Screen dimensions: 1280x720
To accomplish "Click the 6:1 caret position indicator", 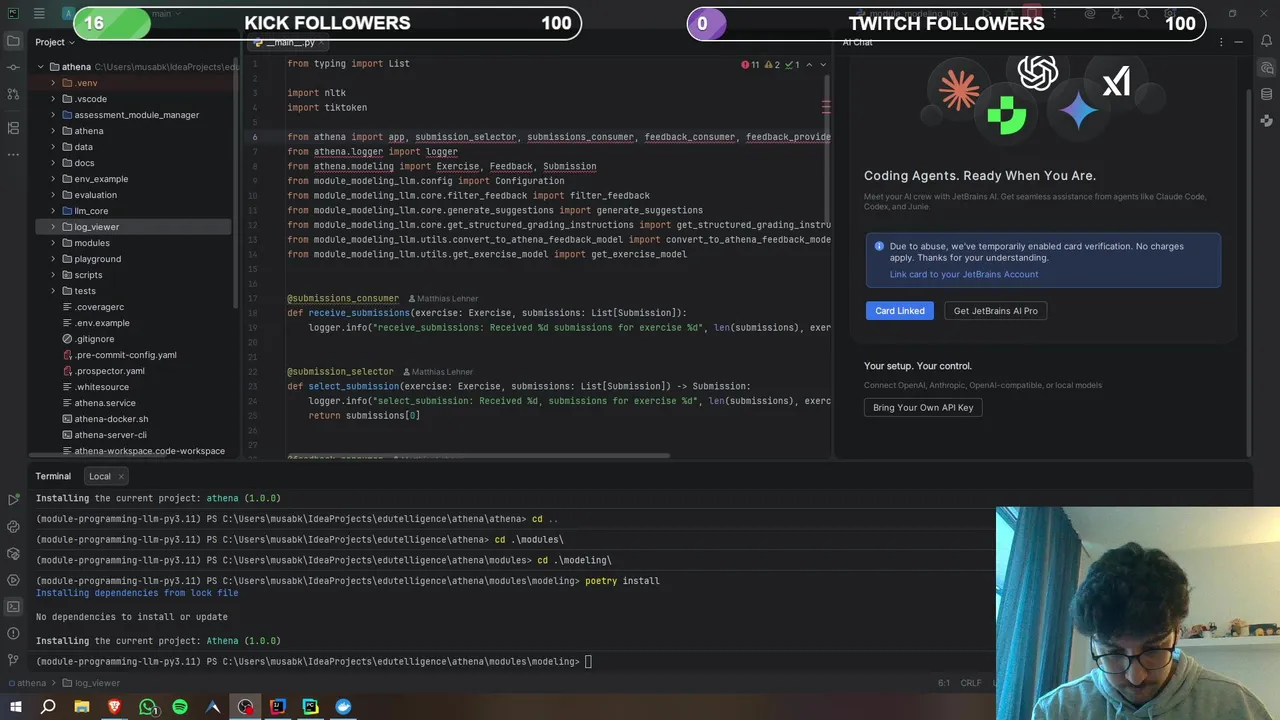I will (943, 683).
